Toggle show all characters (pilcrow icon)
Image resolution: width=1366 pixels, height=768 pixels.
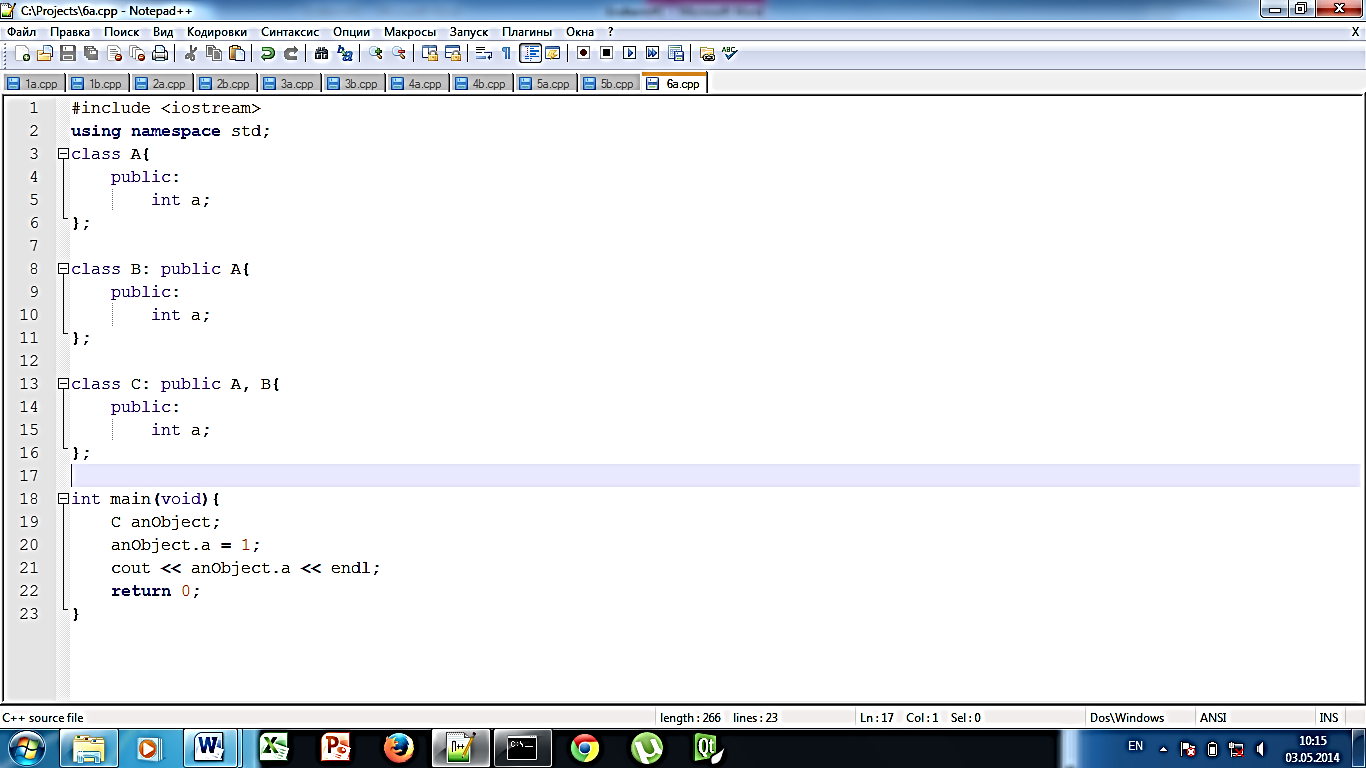click(x=506, y=53)
